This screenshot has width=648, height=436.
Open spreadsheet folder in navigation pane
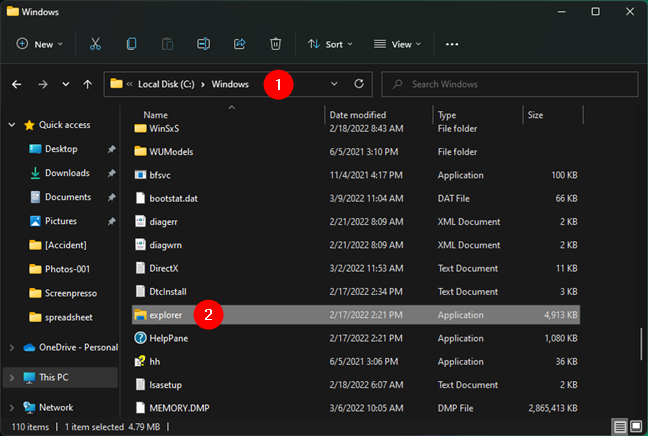pyautogui.click(x=69, y=317)
